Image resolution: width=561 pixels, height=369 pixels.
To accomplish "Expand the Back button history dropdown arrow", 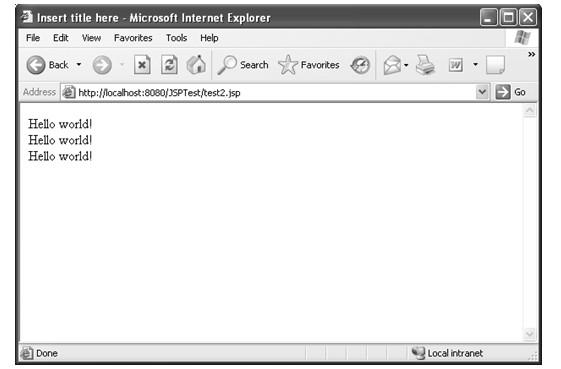I will [79, 65].
